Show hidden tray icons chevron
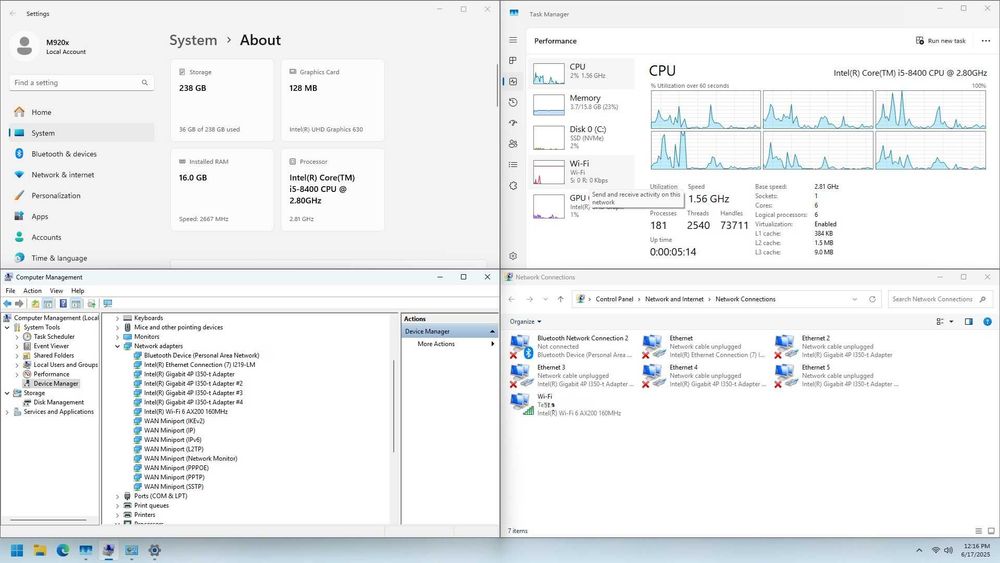The height and width of the screenshot is (563, 1000). [919, 550]
